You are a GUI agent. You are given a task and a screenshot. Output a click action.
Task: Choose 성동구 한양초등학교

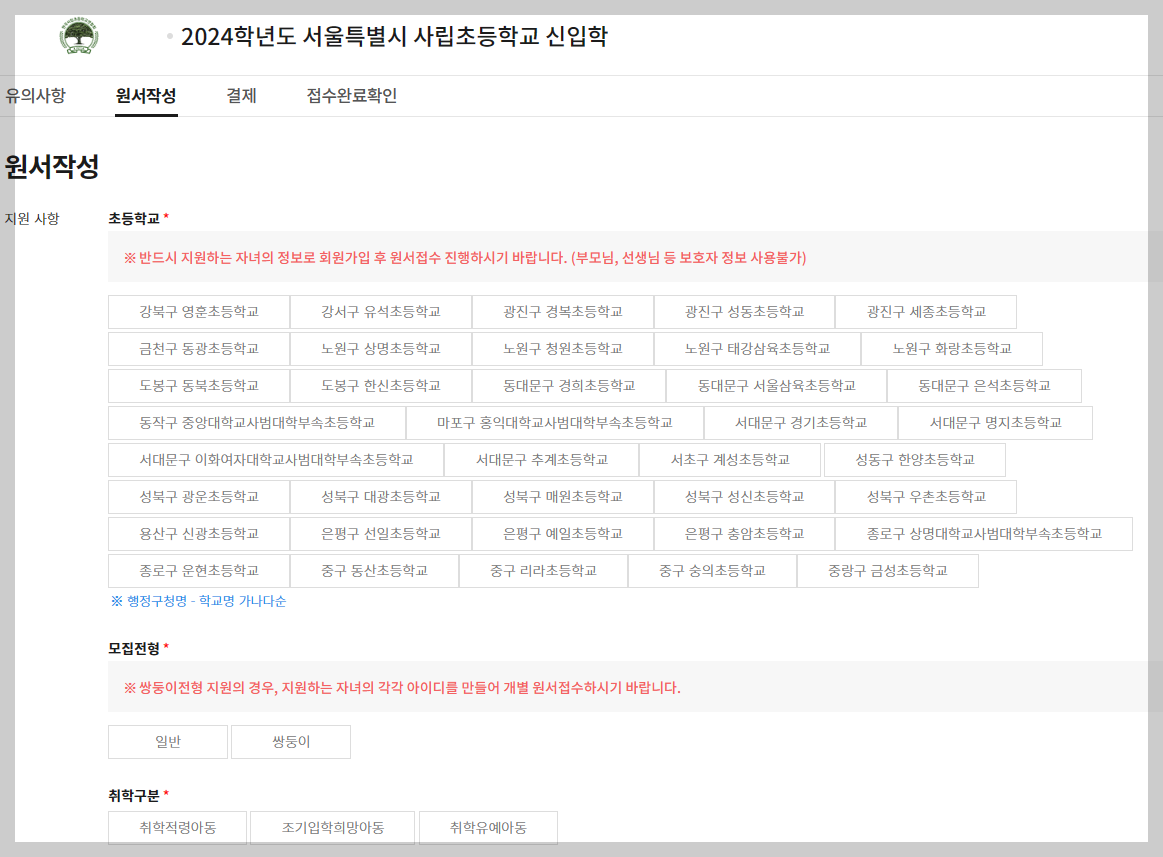(915, 460)
